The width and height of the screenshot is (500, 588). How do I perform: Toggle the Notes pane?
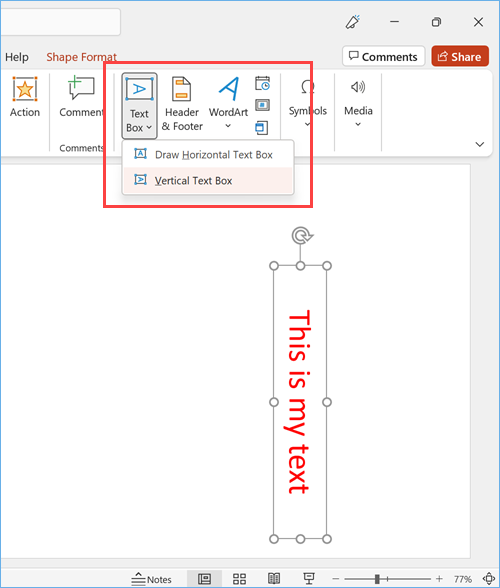point(152,579)
